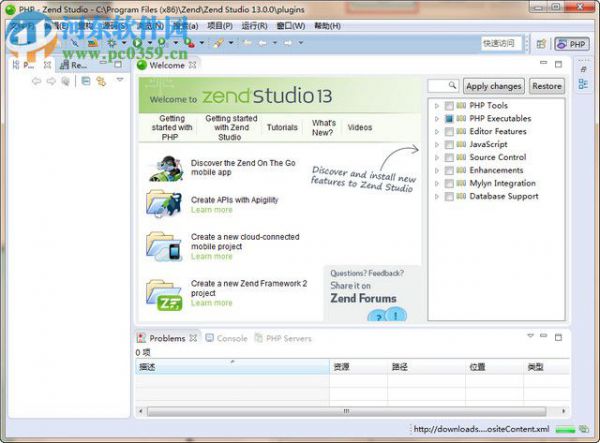Open the 运行(R) menu
This screenshot has width=600, height=443.
(254, 26)
